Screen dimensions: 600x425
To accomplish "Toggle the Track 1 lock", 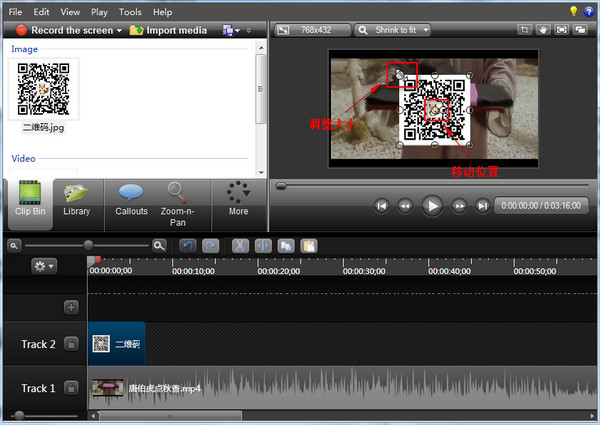I will (71, 388).
